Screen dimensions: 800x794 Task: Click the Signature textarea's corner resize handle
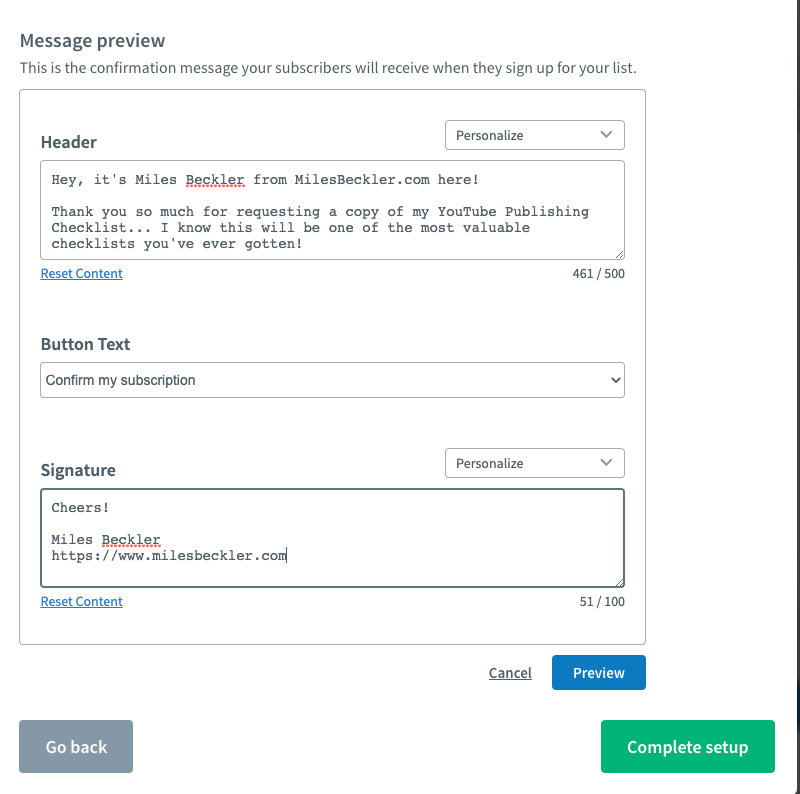(619, 582)
